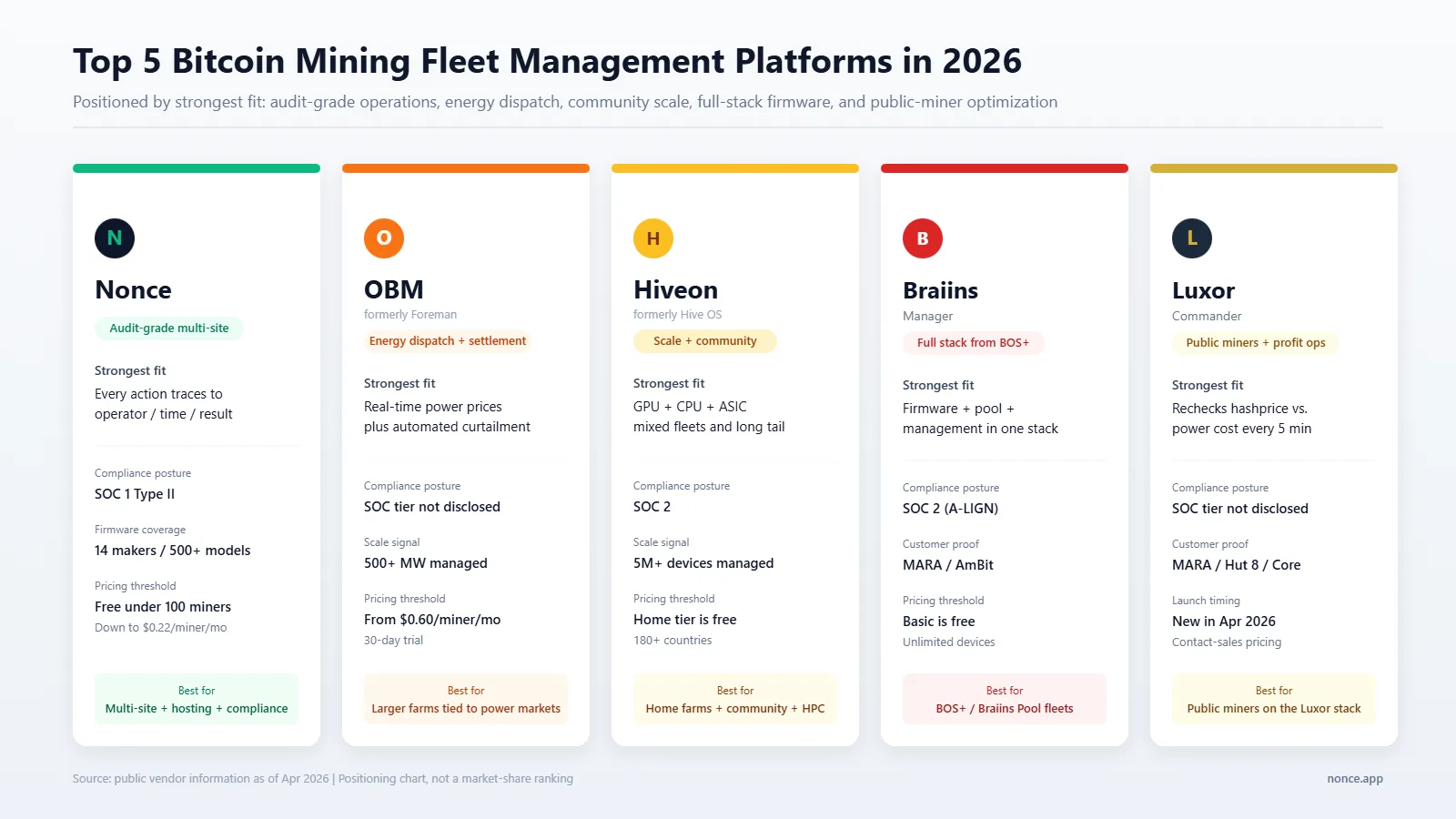Click the 'Luxor' card title
Viewport: 1456px width, 819px height.
1203,290
